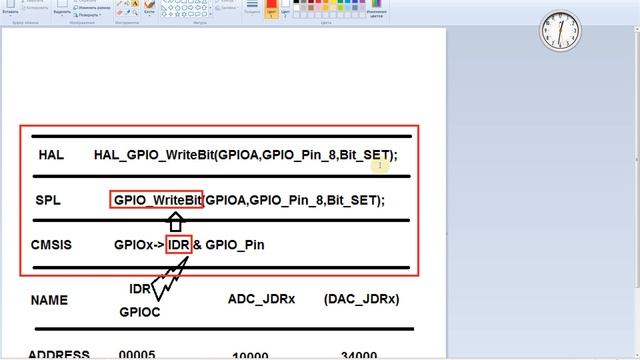Image resolution: width=640 pixels, height=360 pixels.
Task: Click the vertical scrollbar of Paint canvas
Action: click(x=637, y=192)
